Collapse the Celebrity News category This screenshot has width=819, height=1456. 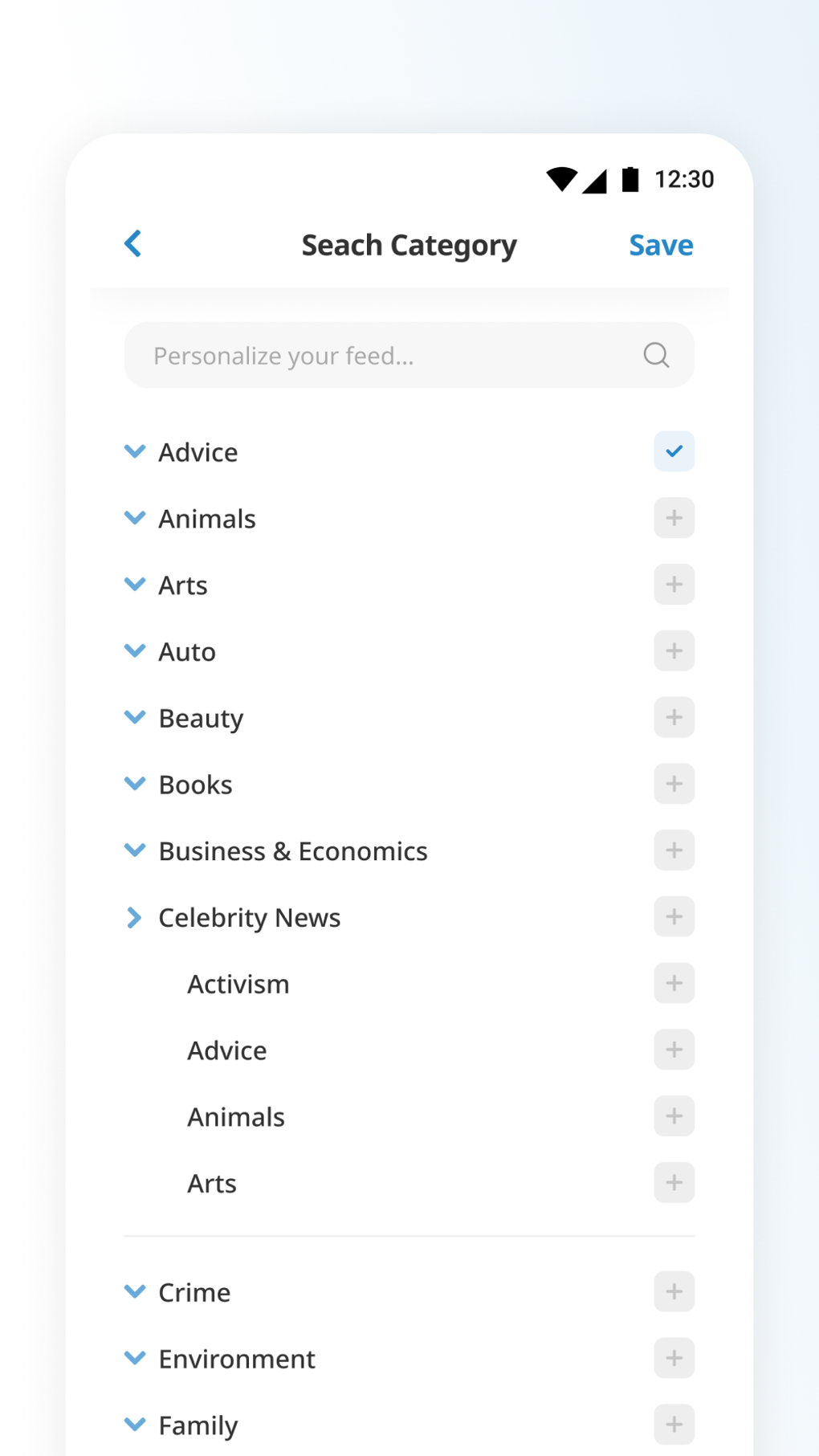click(x=134, y=917)
